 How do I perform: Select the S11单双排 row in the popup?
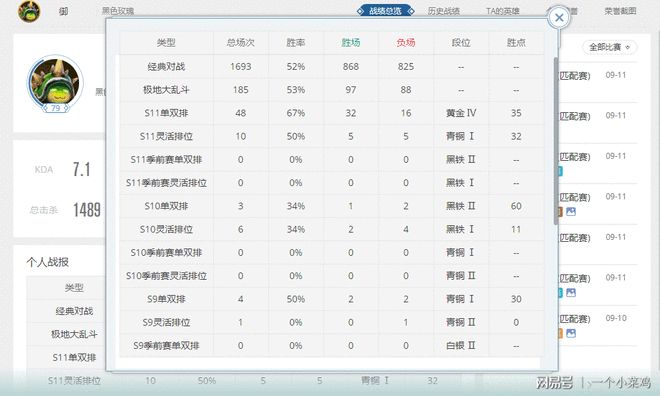[332, 113]
